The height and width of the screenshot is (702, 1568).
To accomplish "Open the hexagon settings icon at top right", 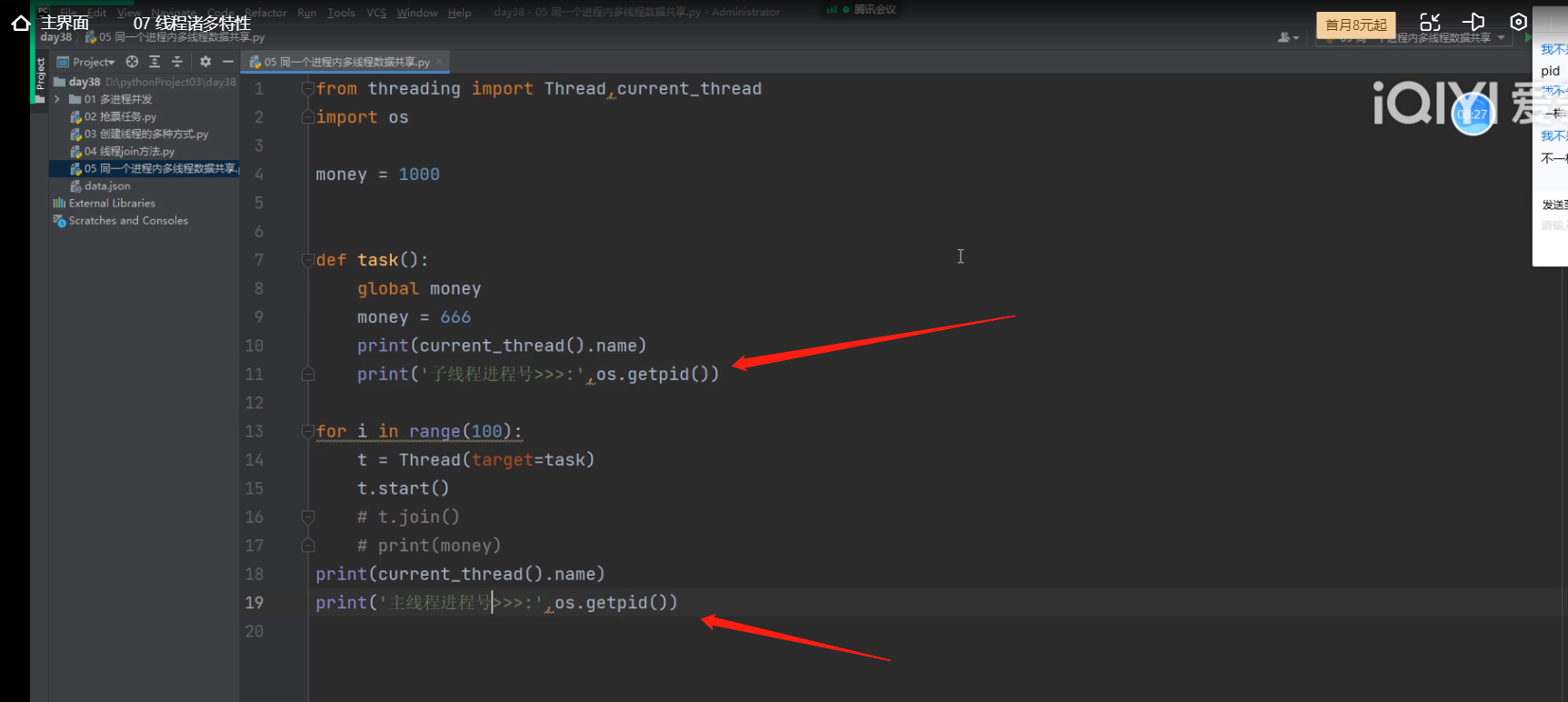I will (1518, 23).
